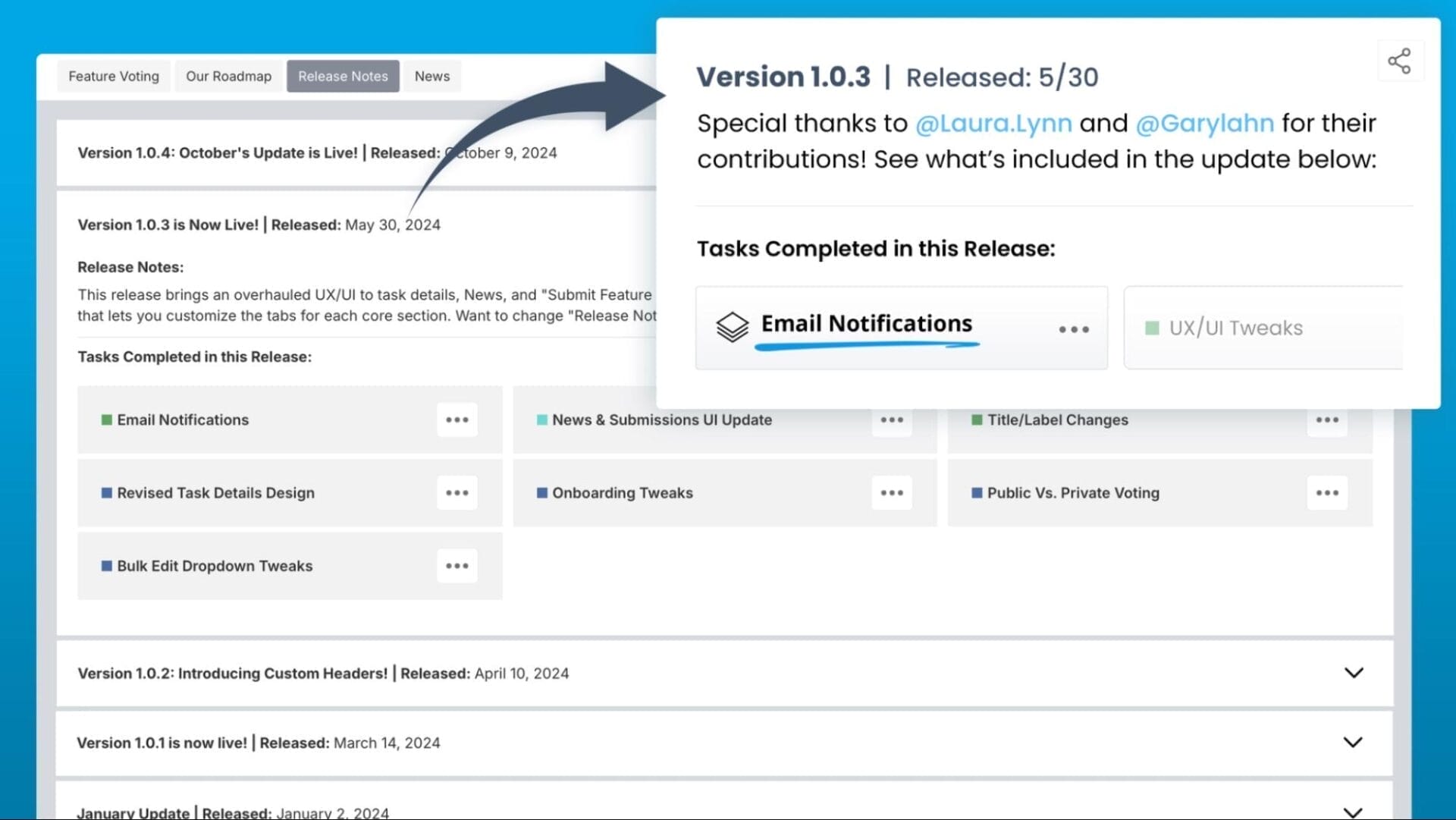
Task: Expand Version 1.0.2 release chevron
Action: pyautogui.click(x=1354, y=673)
